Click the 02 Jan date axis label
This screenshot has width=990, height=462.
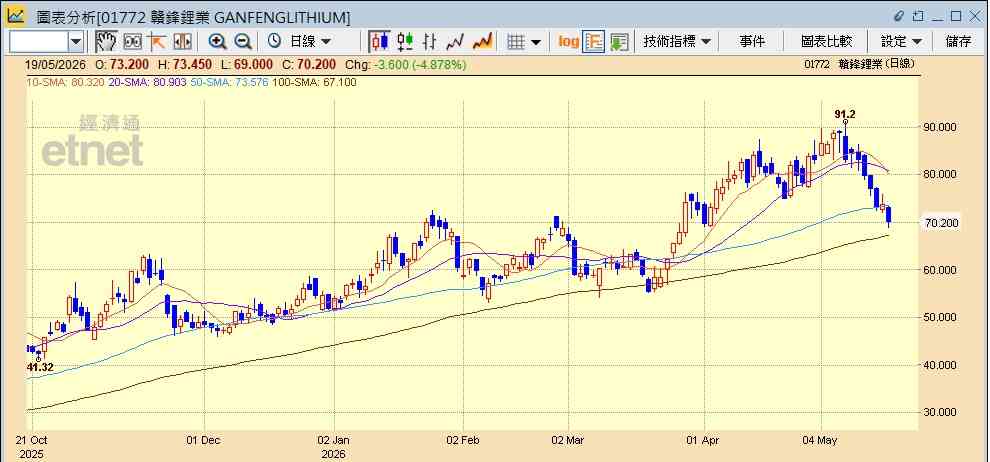point(333,440)
